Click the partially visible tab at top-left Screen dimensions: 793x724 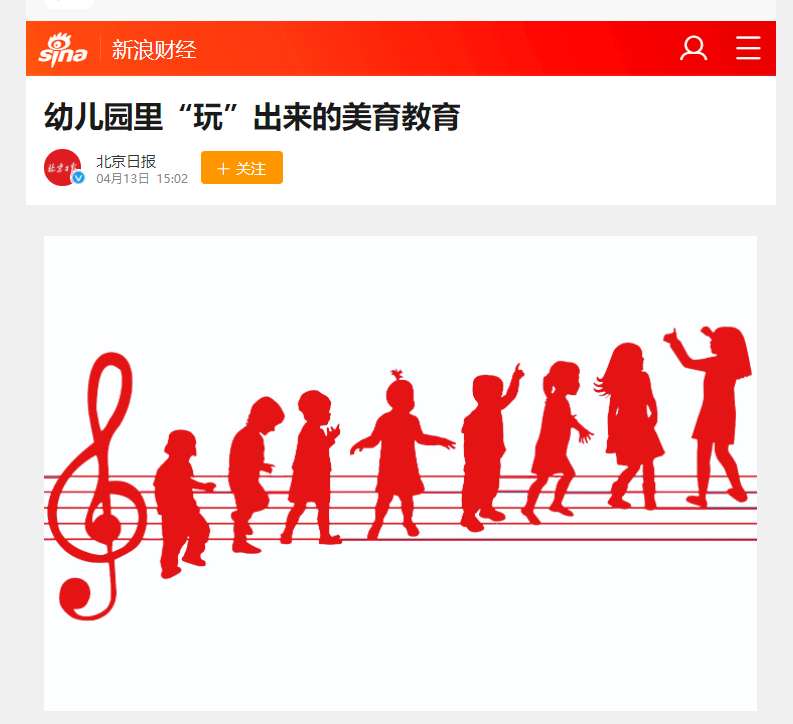69,4
